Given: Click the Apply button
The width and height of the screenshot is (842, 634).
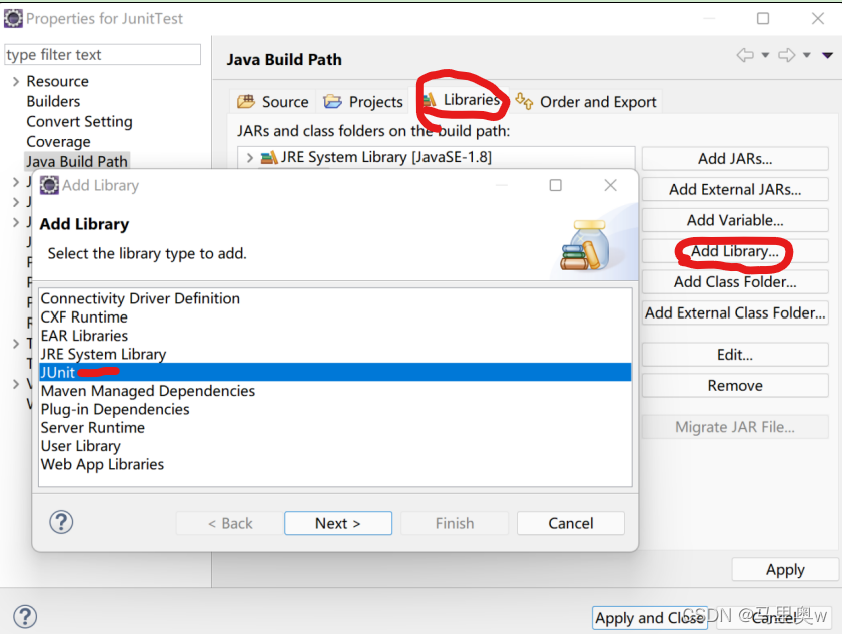Looking at the screenshot, I should [x=785, y=569].
